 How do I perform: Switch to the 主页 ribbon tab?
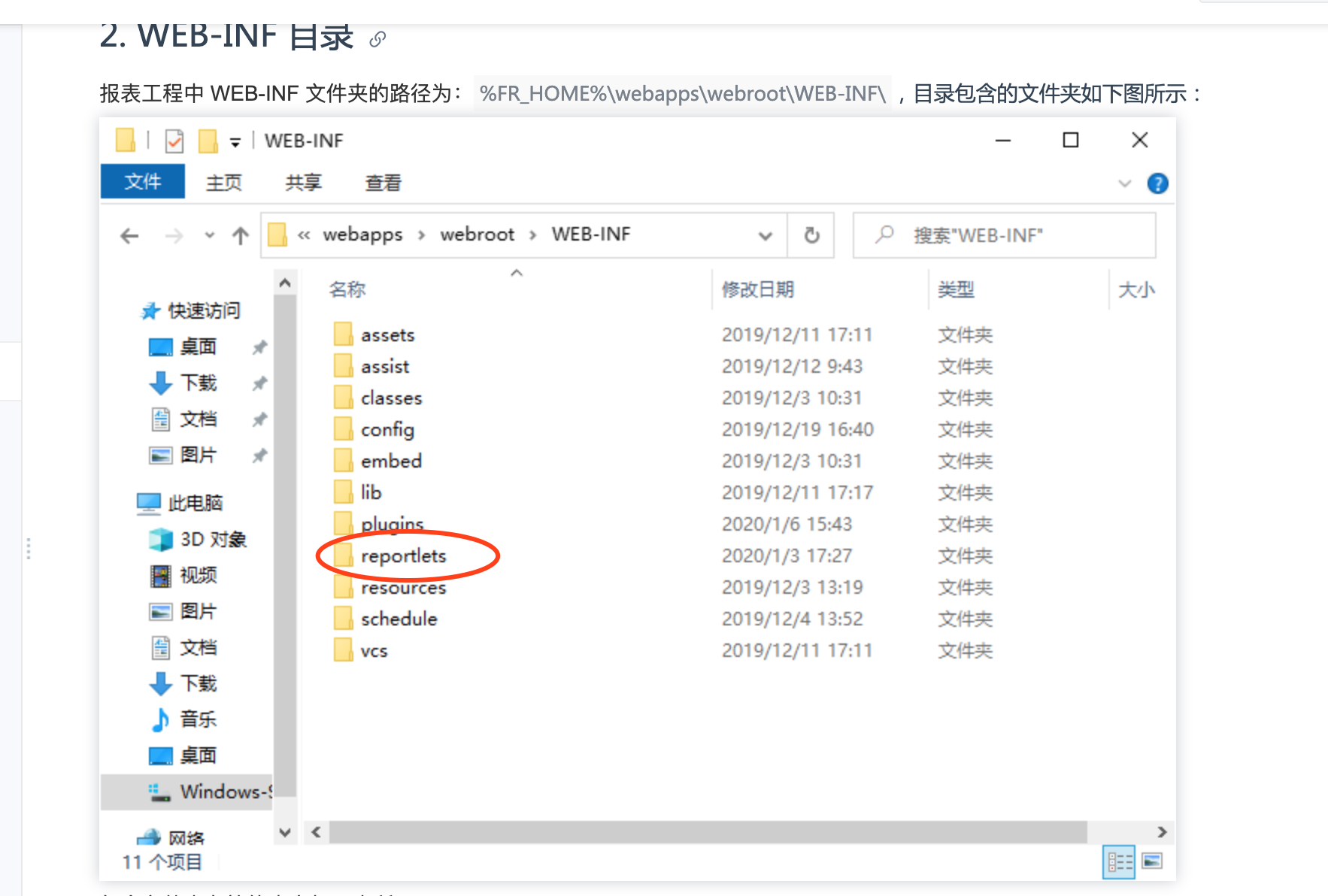(224, 183)
